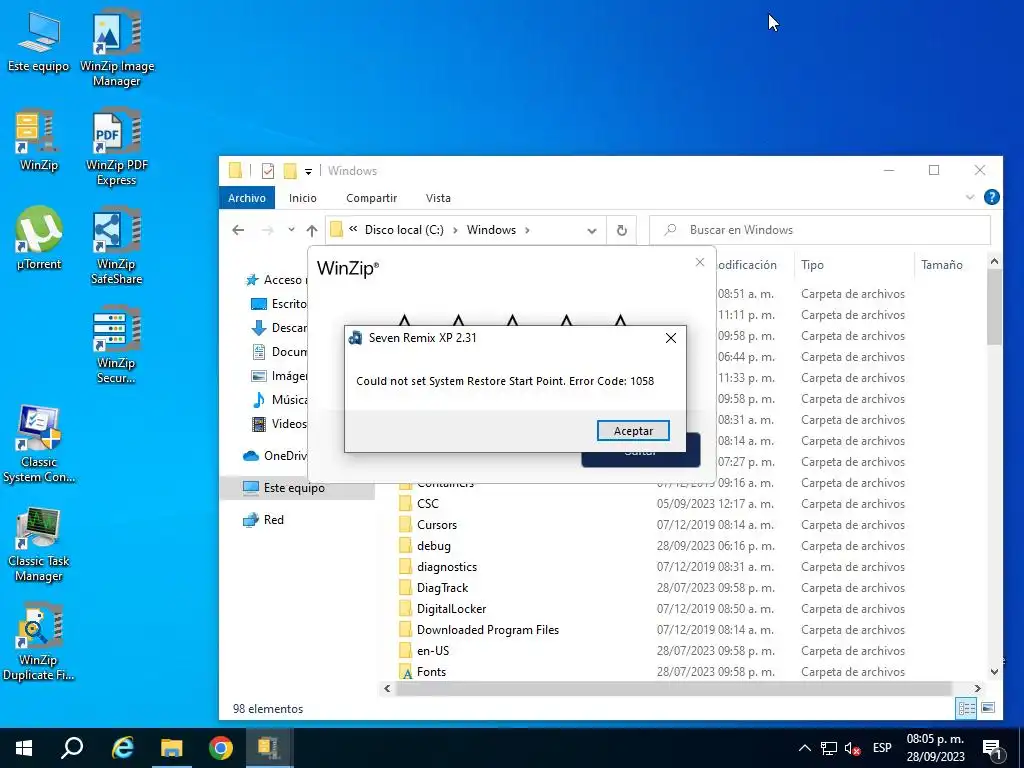Click the horizontal scrollbar in file list
The width and height of the screenshot is (1024, 768).
[x=673, y=688]
